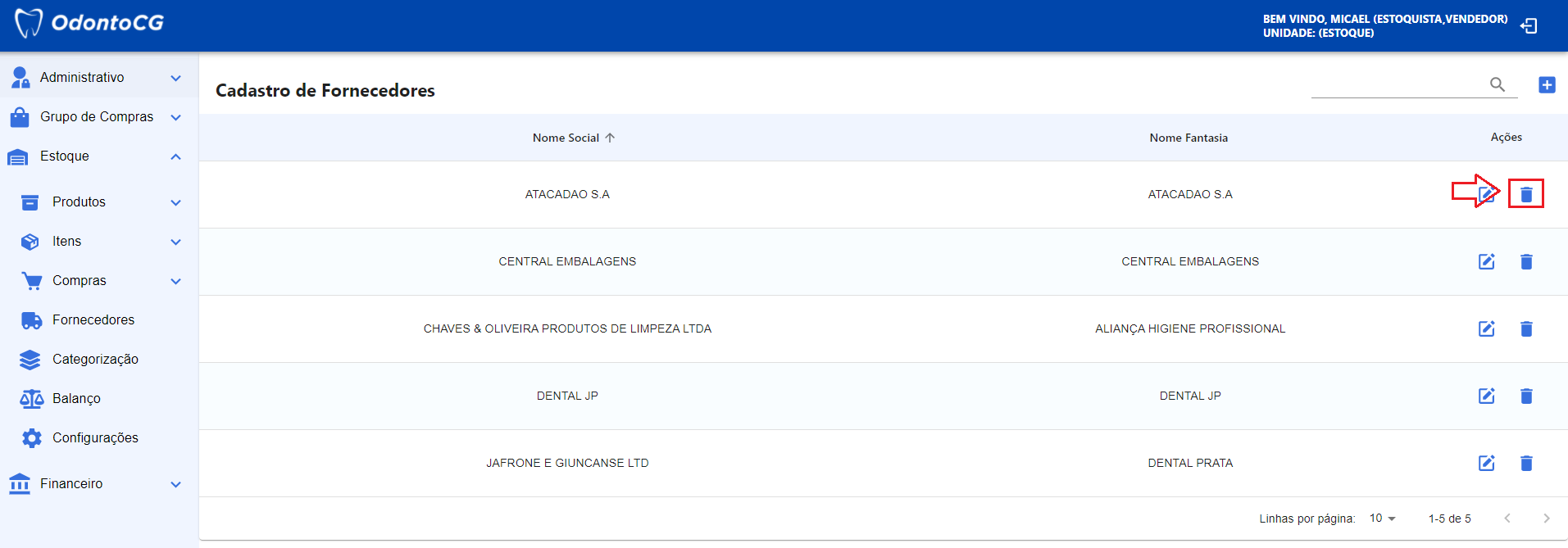Open the rows per page dropdown

click(x=1382, y=519)
